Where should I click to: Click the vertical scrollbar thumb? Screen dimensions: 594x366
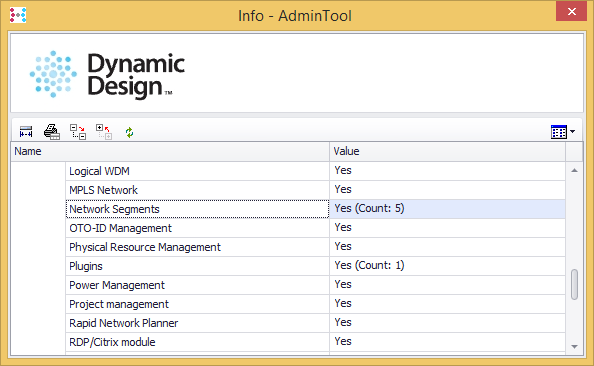point(574,284)
